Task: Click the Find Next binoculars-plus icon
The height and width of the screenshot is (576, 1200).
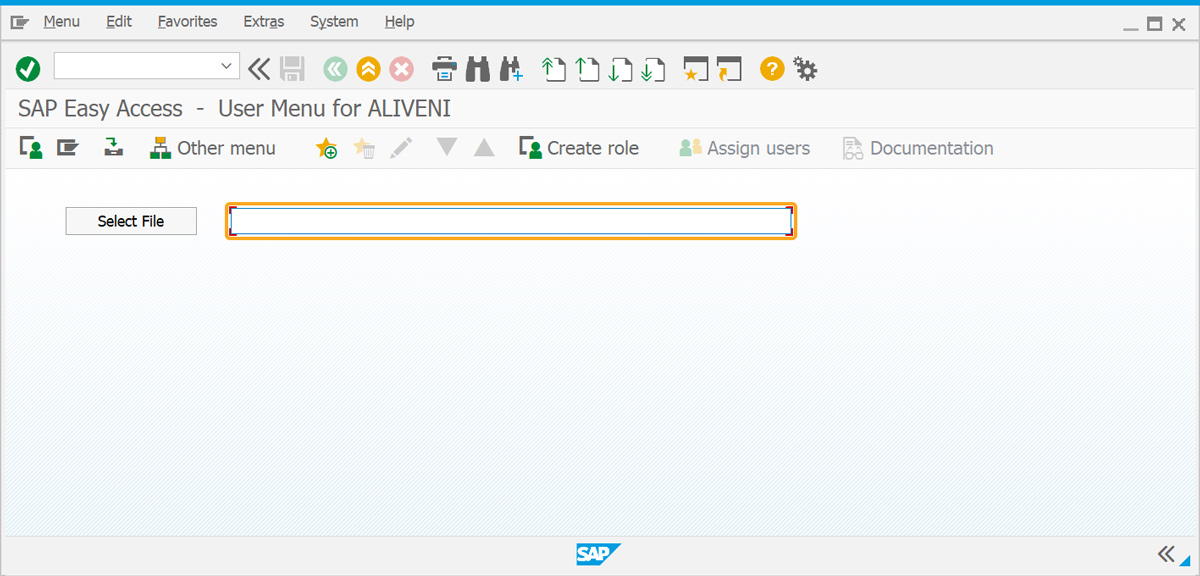Action: (x=511, y=69)
